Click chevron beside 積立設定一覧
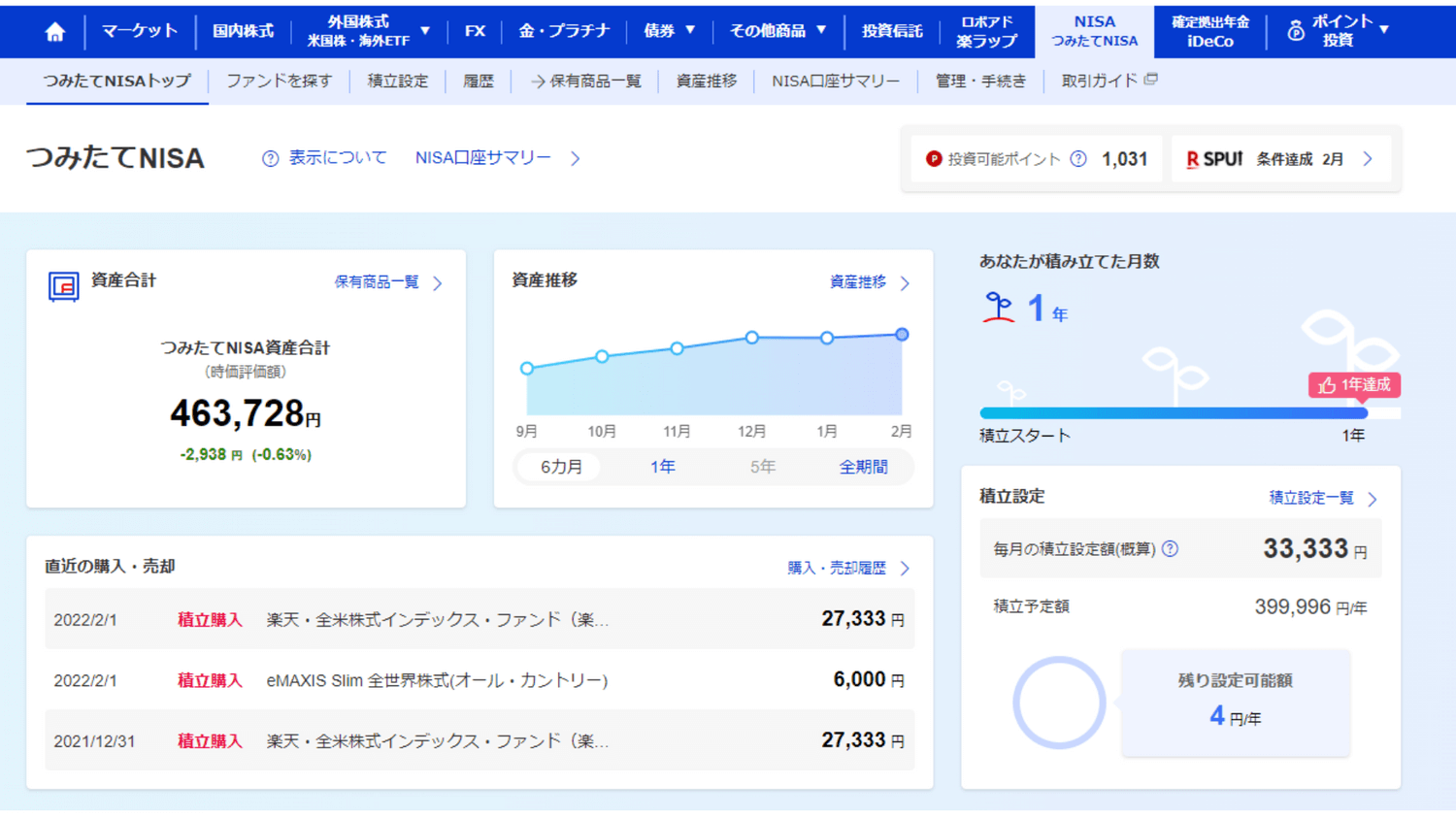Viewport: 1456px width, 818px height. [x=1373, y=499]
